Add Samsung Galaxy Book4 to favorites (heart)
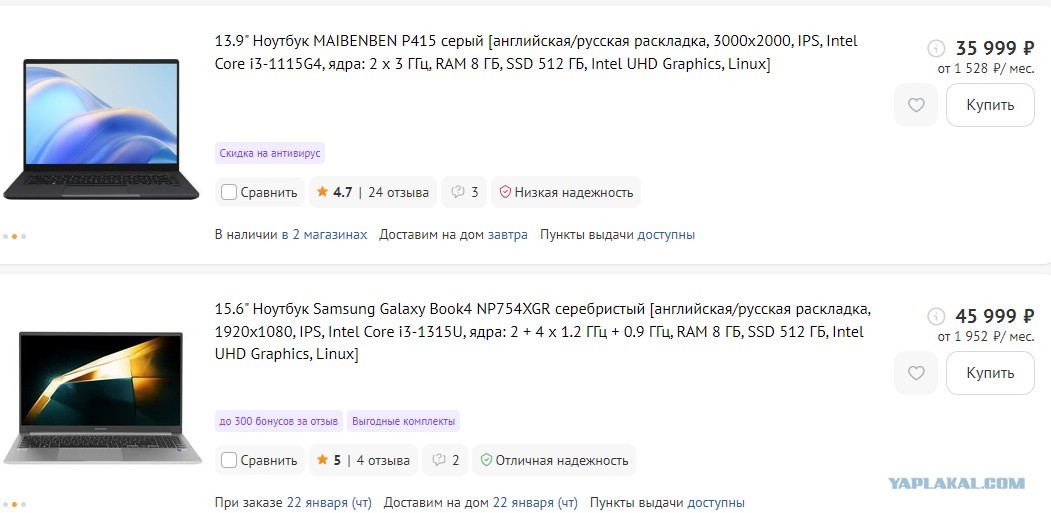The image size is (1051, 513). coord(916,373)
